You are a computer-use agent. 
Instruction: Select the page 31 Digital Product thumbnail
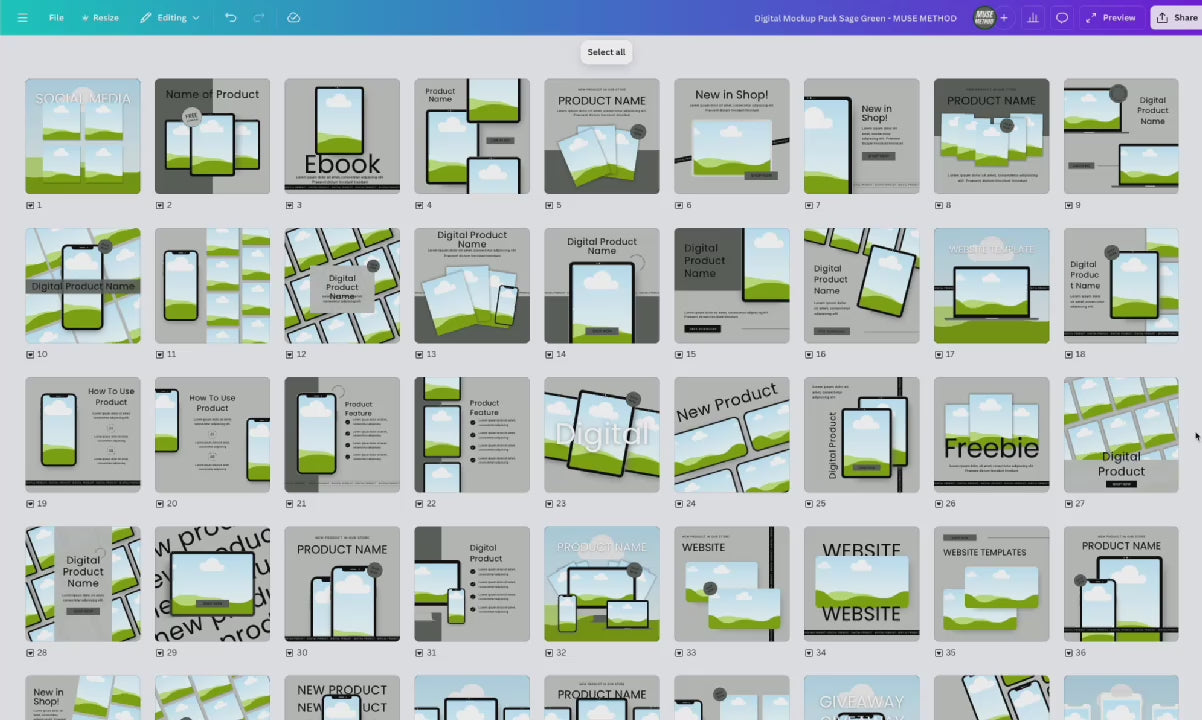[x=472, y=584]
